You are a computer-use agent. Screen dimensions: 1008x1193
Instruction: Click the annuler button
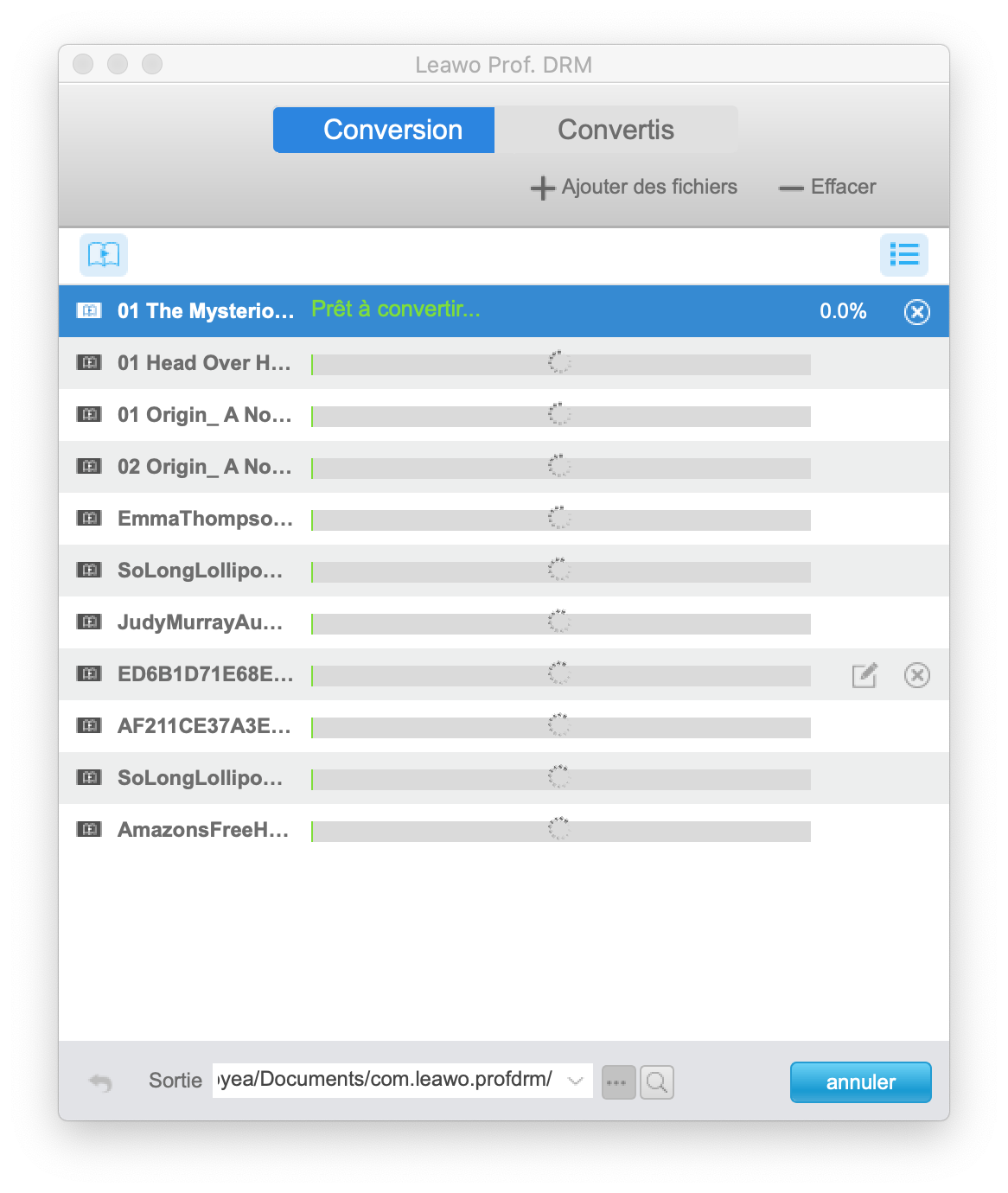pyautogui.click(x=861, y=1082)
